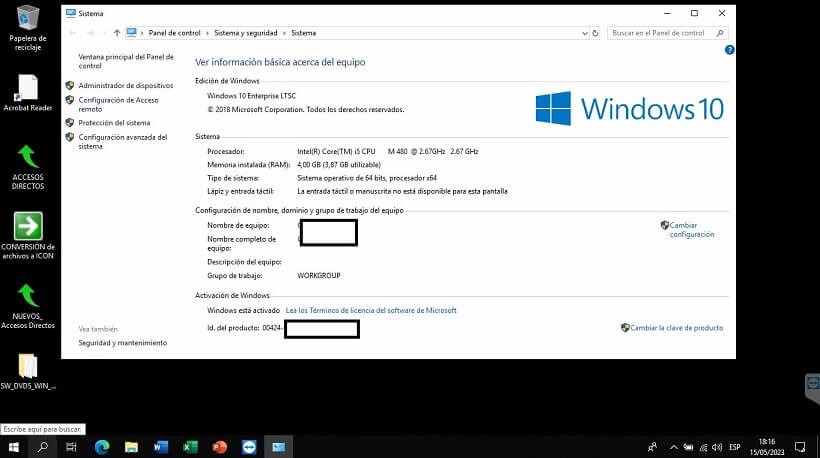Click Sistema y seguridad breadcrumb

[x=245, y=33]
